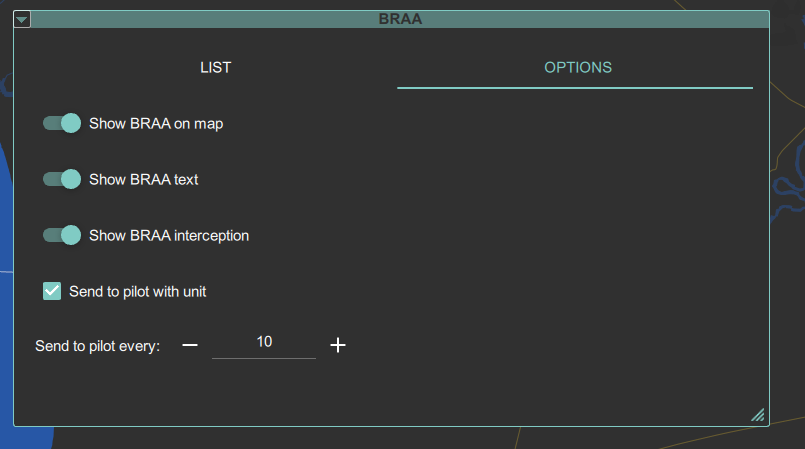Disable the Show BRAA on map switch
805x449 pixels.
coord(62,123)
